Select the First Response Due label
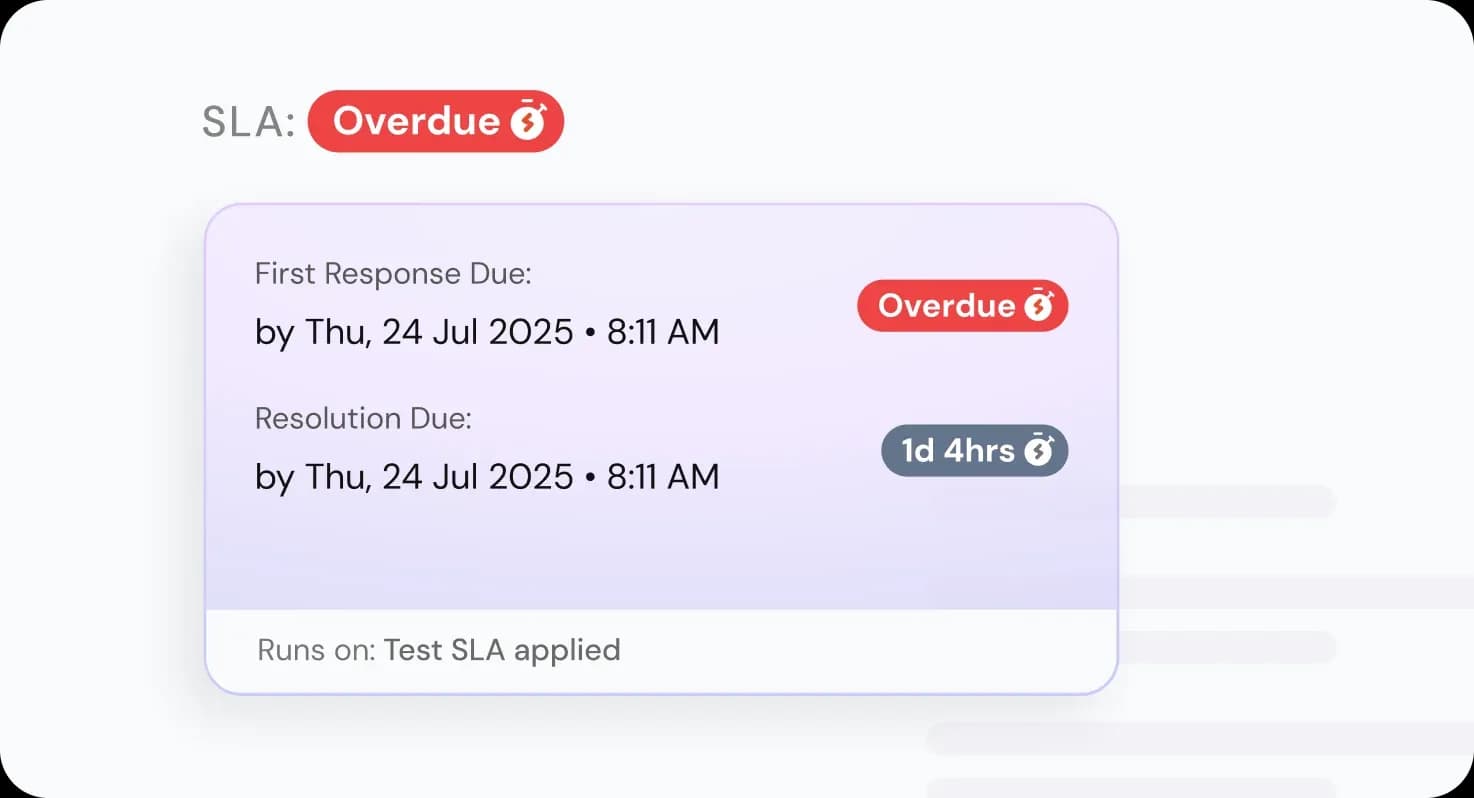The image size is (1474, 798). pyautogui.click(x=393, y=274)
